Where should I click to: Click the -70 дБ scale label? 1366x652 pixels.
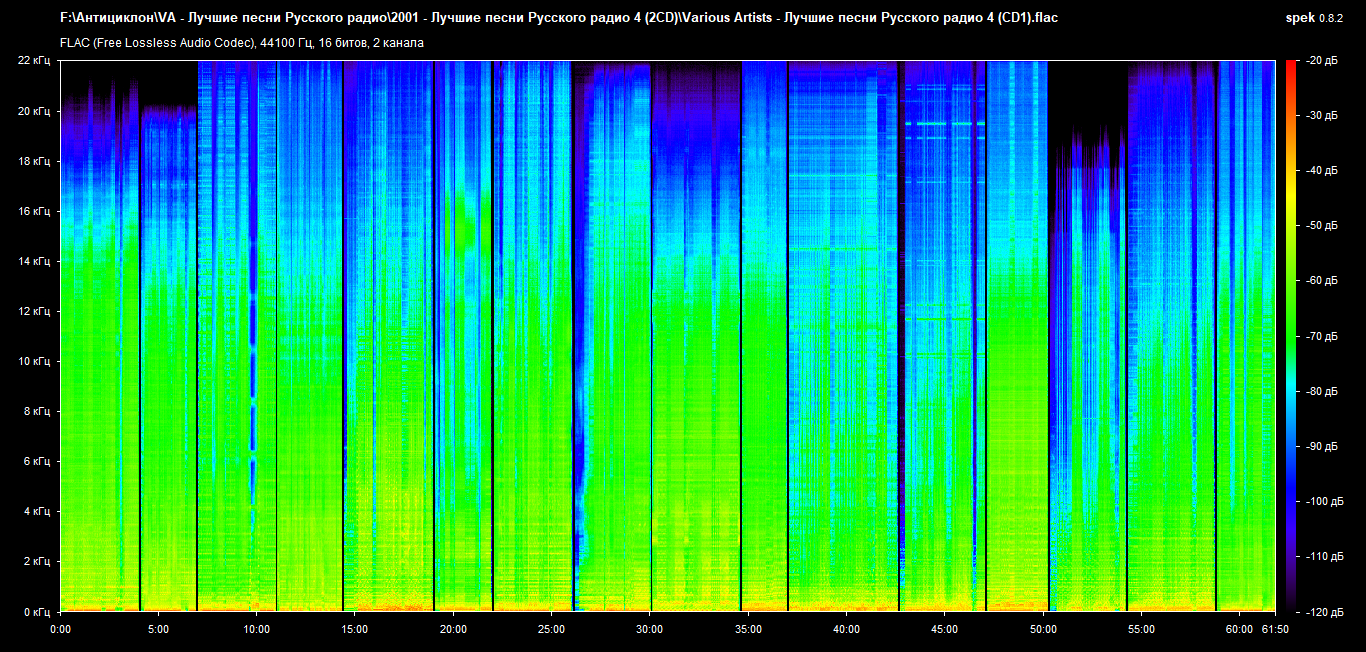click(1321, 336)
